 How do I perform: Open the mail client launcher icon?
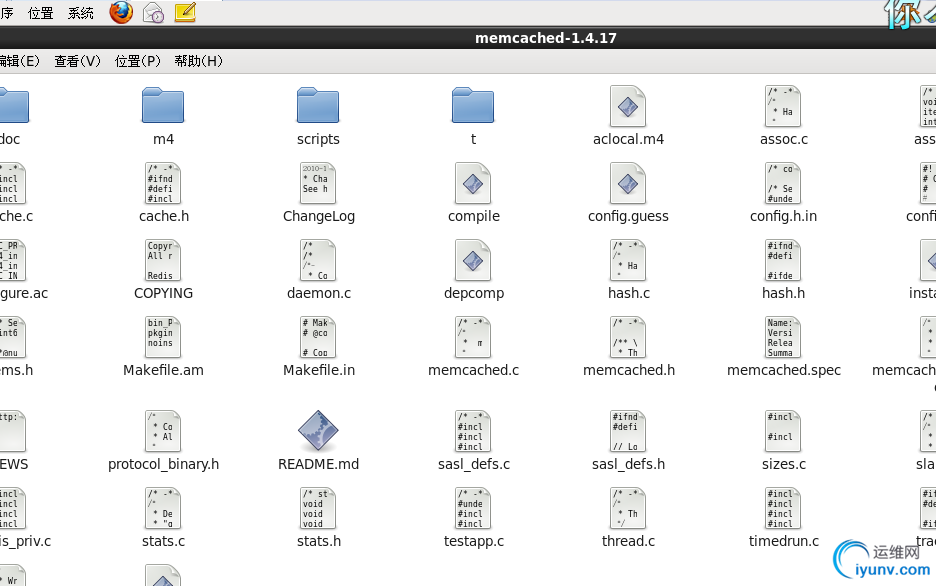coord(153,13)
